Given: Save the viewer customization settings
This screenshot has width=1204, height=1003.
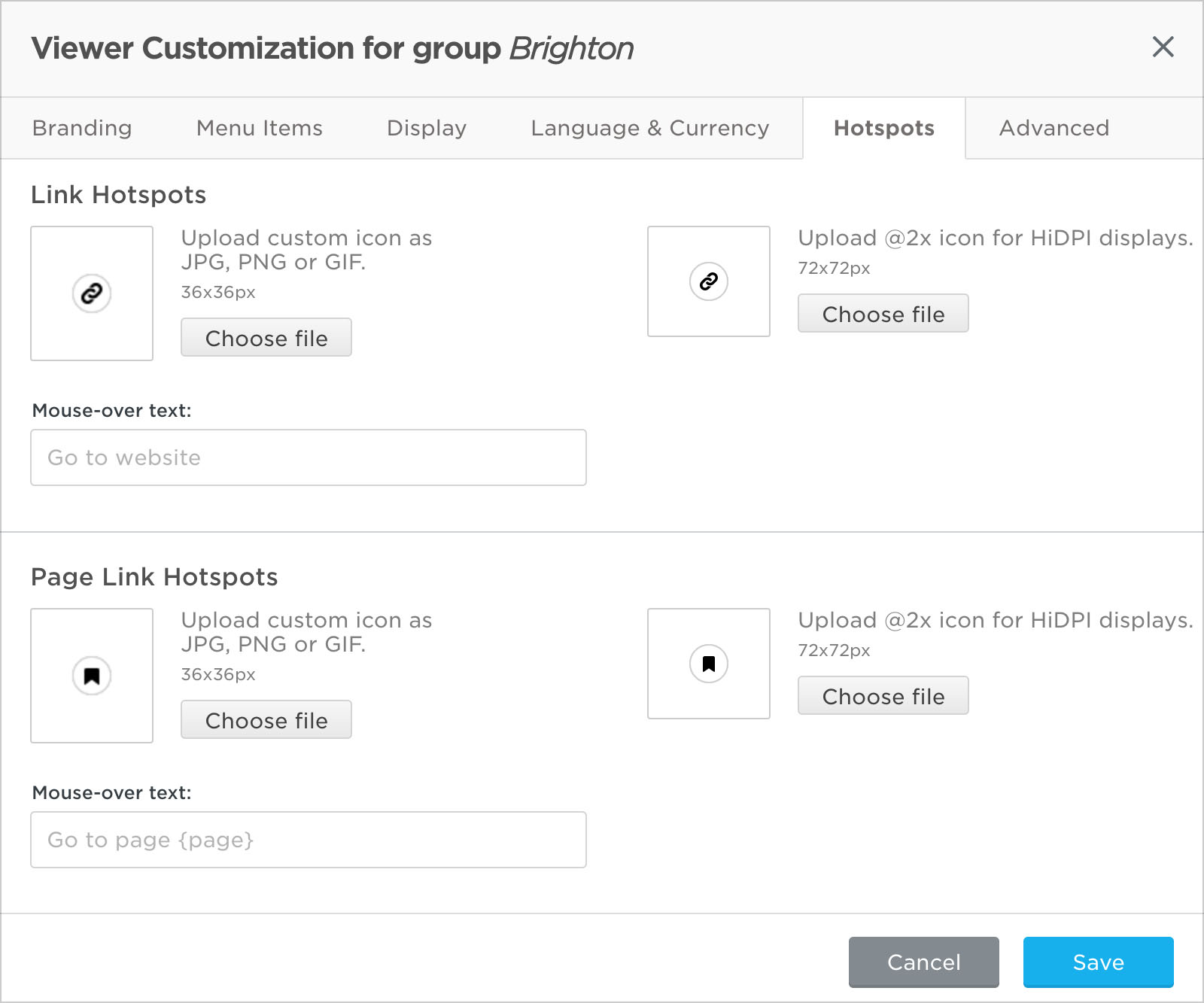Looking at the screenshot, I should pos(1098,962).
